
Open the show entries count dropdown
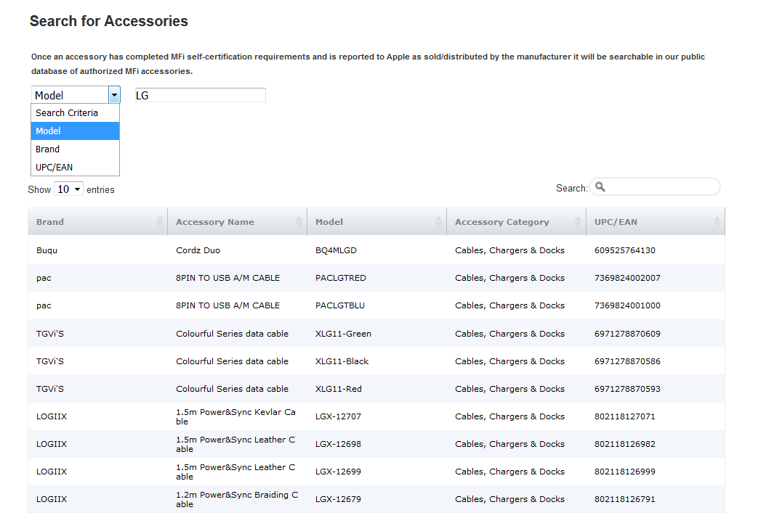pos(69,189)
